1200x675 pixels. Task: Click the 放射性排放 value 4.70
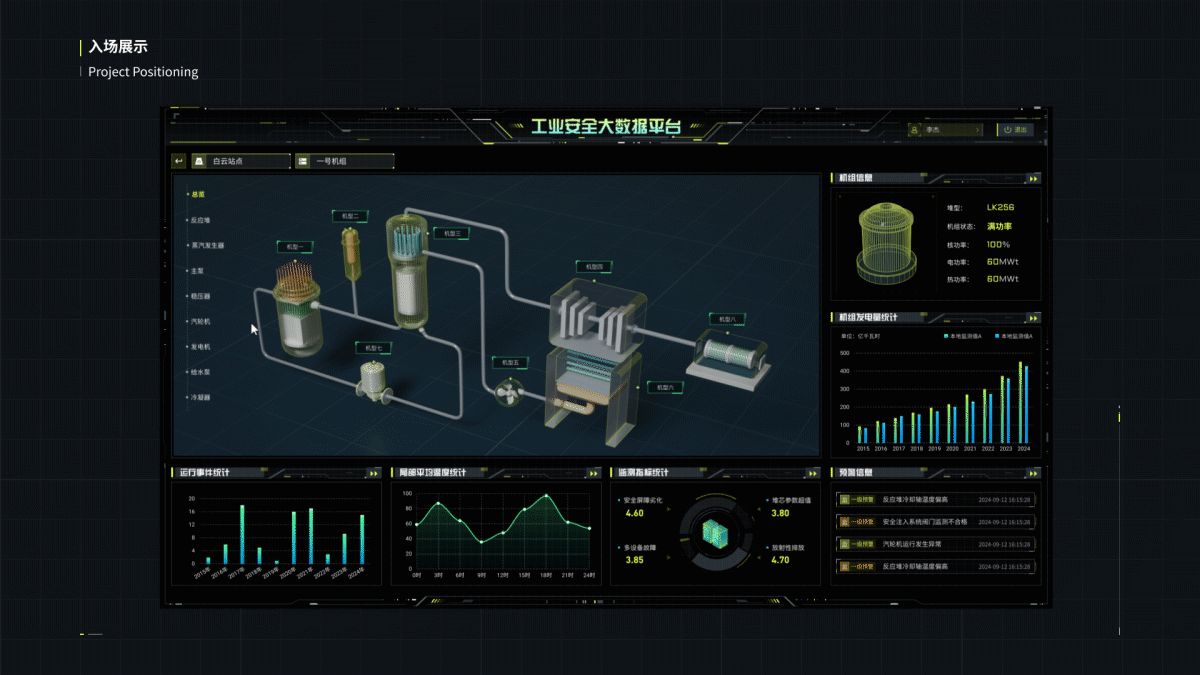[781, 560]
